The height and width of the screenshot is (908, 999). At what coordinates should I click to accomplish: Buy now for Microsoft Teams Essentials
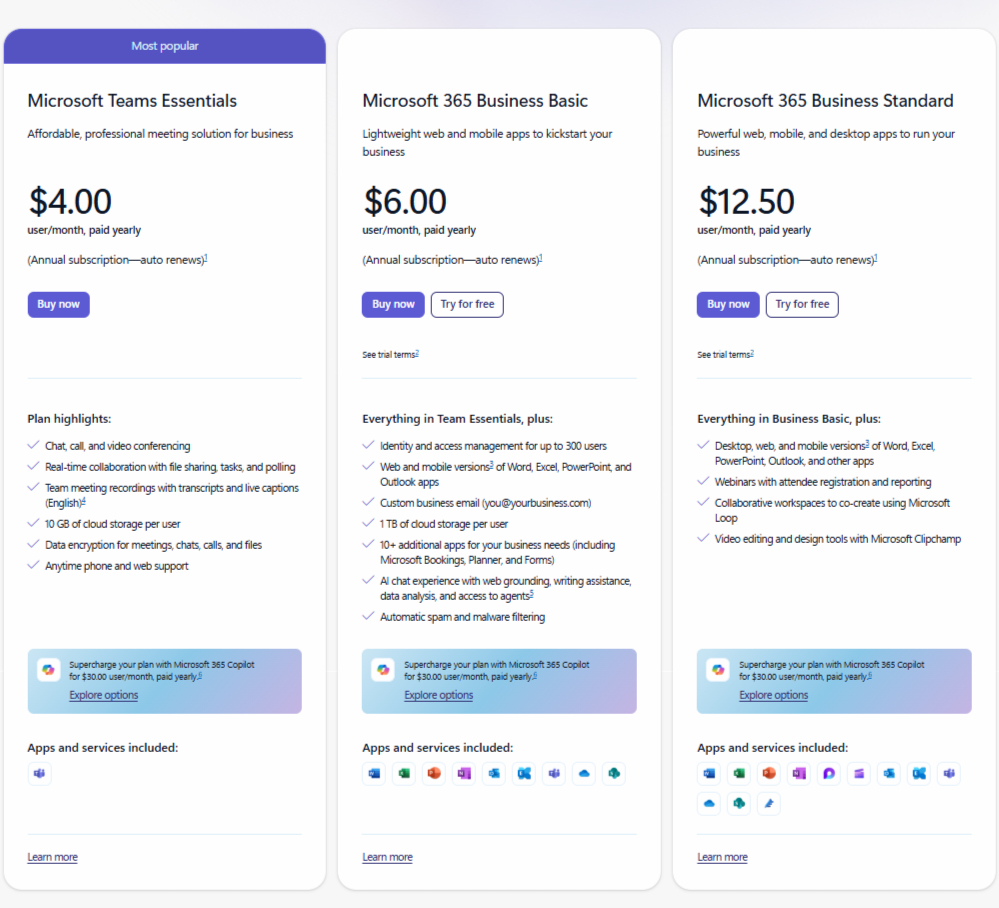tap(59, 305)
